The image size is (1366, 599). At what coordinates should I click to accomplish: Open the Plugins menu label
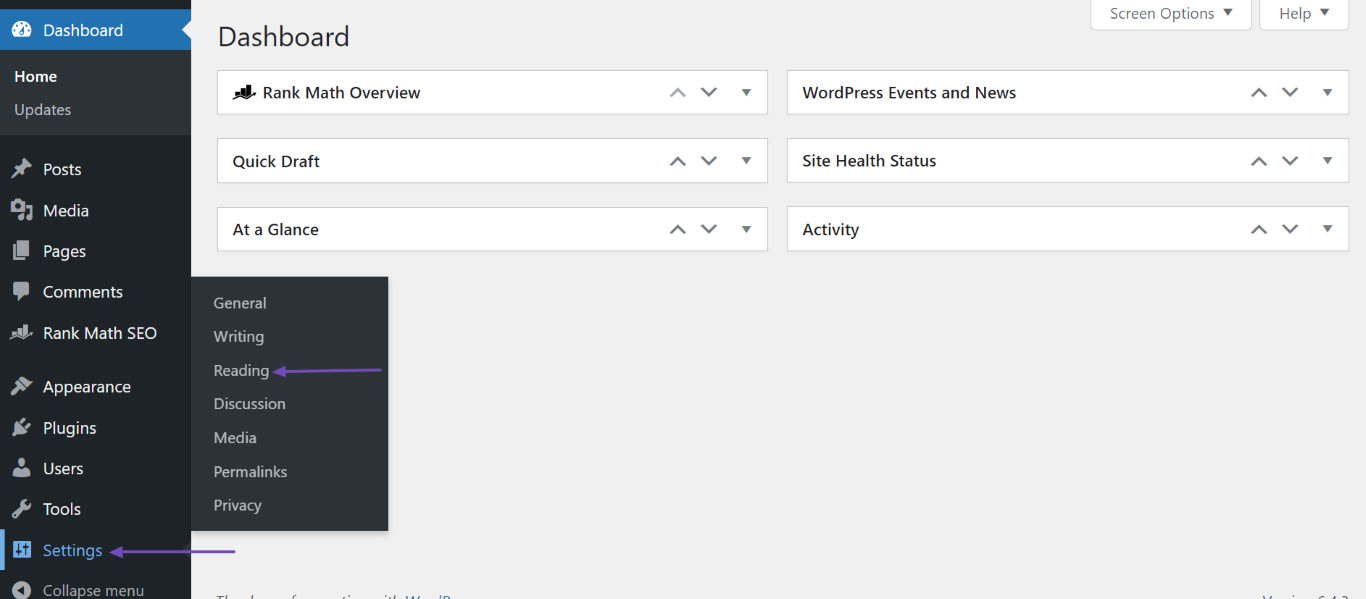pos(70,428)
